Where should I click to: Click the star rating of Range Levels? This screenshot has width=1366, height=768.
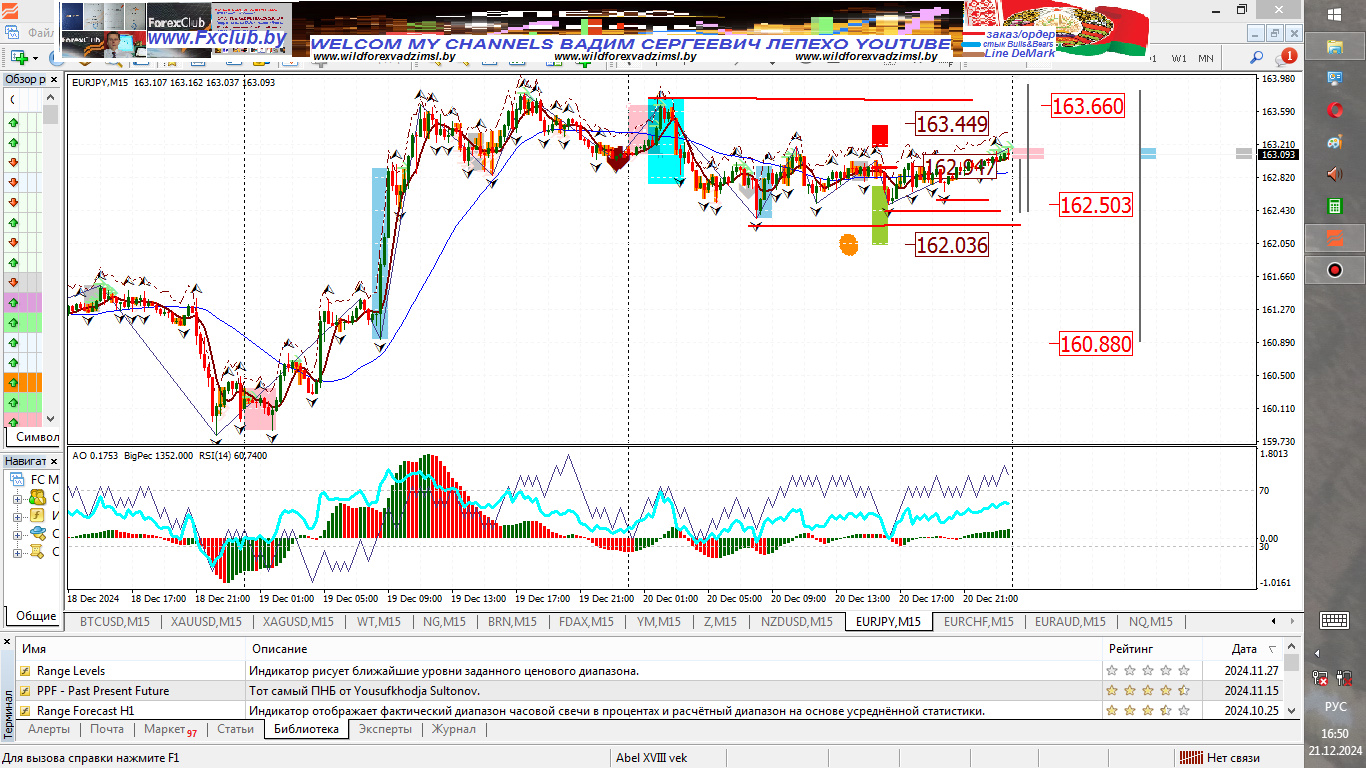point(1148,671)
